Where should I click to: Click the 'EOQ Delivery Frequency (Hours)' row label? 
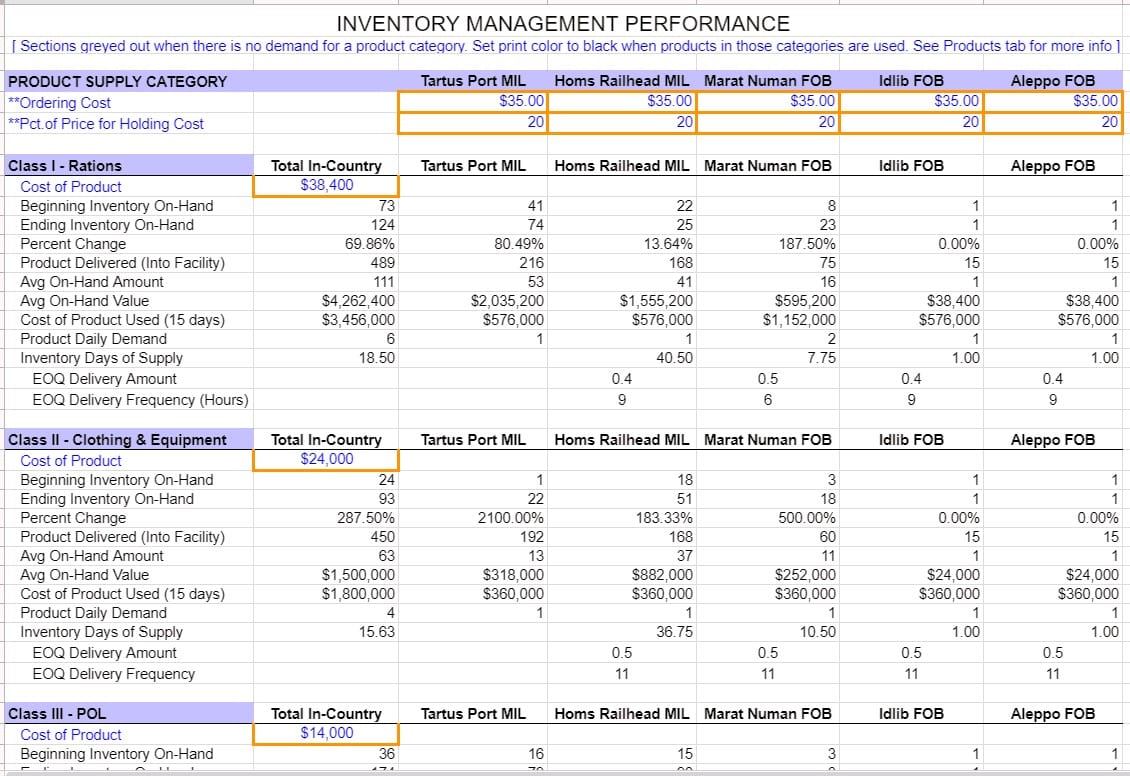click(x=141, y=400)
